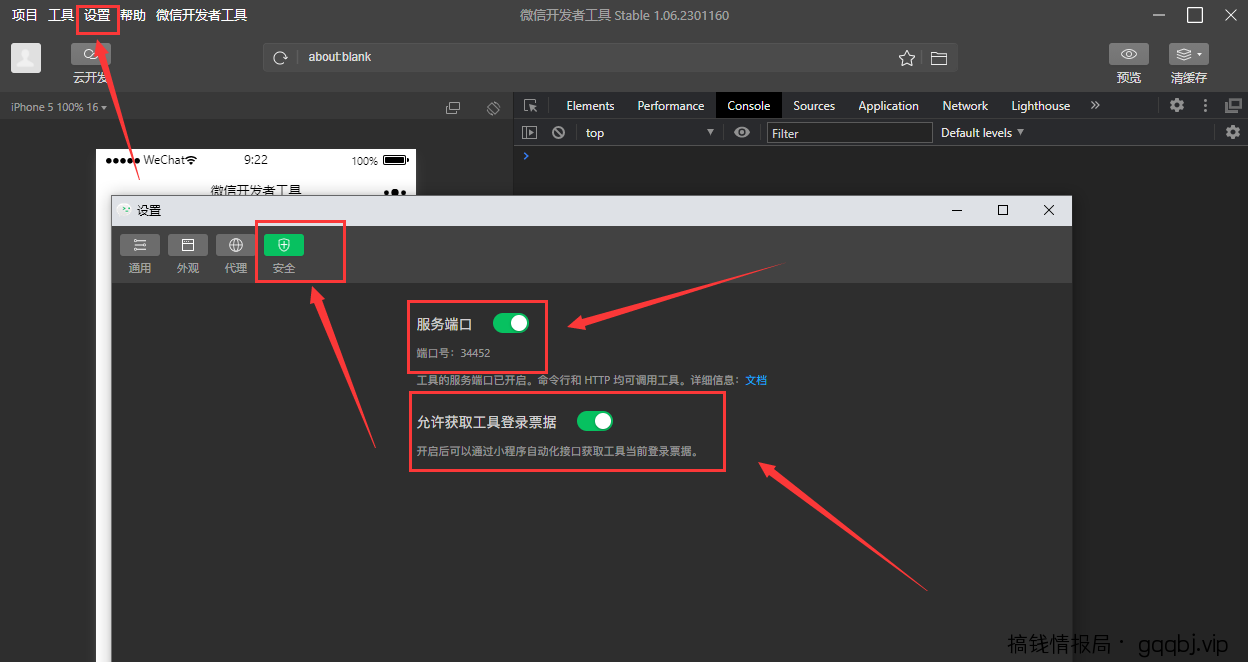Disable the 服务端口 service port toggle
The height and width of the screenshot is (662, 1248).
(511, 323)
